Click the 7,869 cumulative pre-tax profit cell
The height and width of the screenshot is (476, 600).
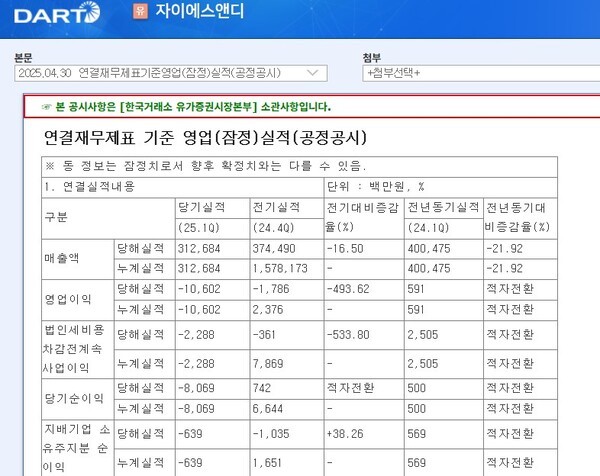(287, 364)
